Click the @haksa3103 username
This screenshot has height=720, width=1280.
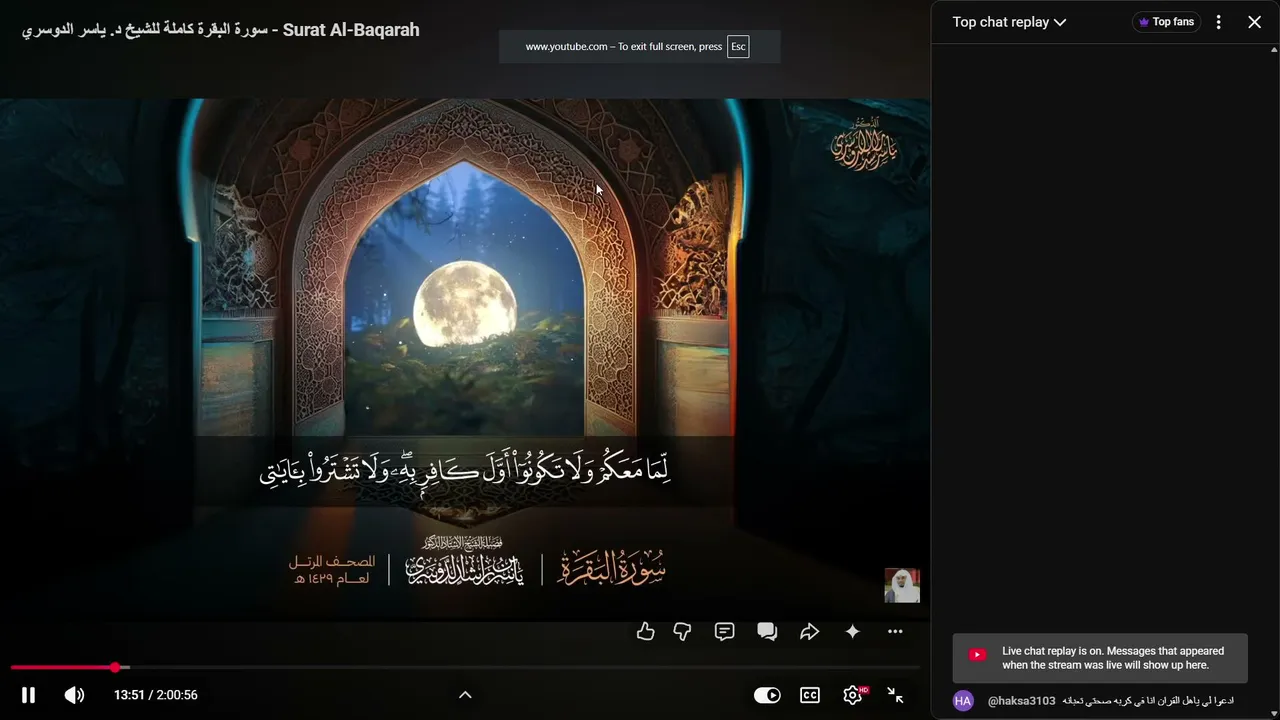click(1022, 701)
